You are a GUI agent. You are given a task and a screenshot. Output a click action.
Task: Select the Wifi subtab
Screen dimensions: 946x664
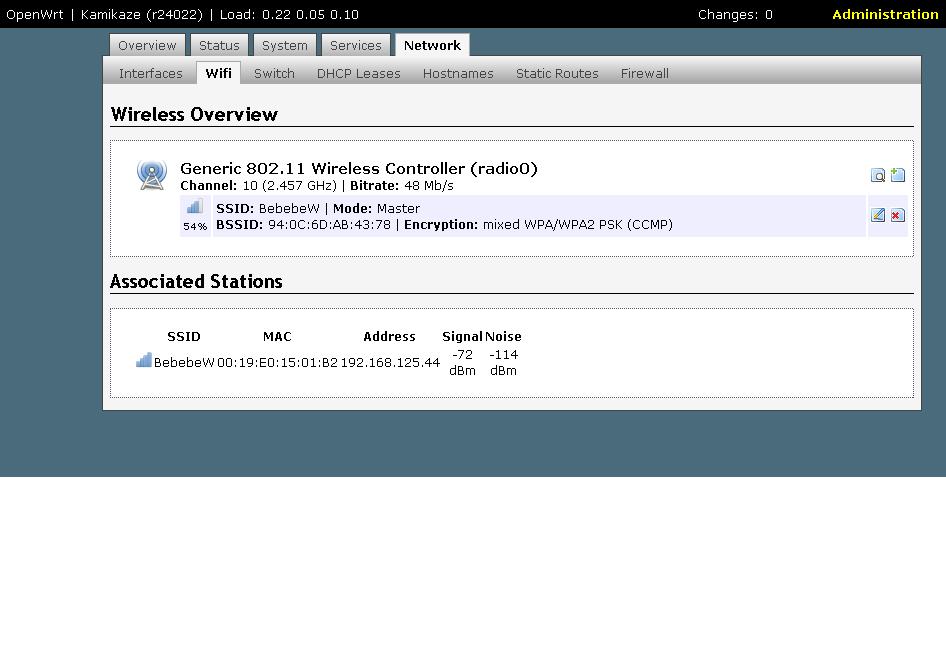(x=218, y=74)
